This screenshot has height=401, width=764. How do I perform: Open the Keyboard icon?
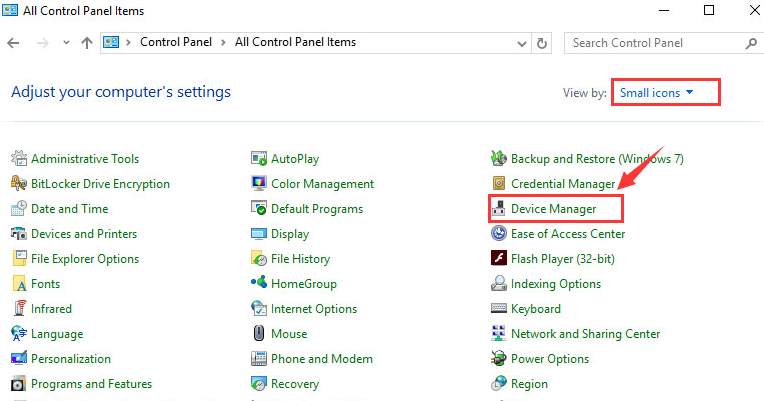498,308
